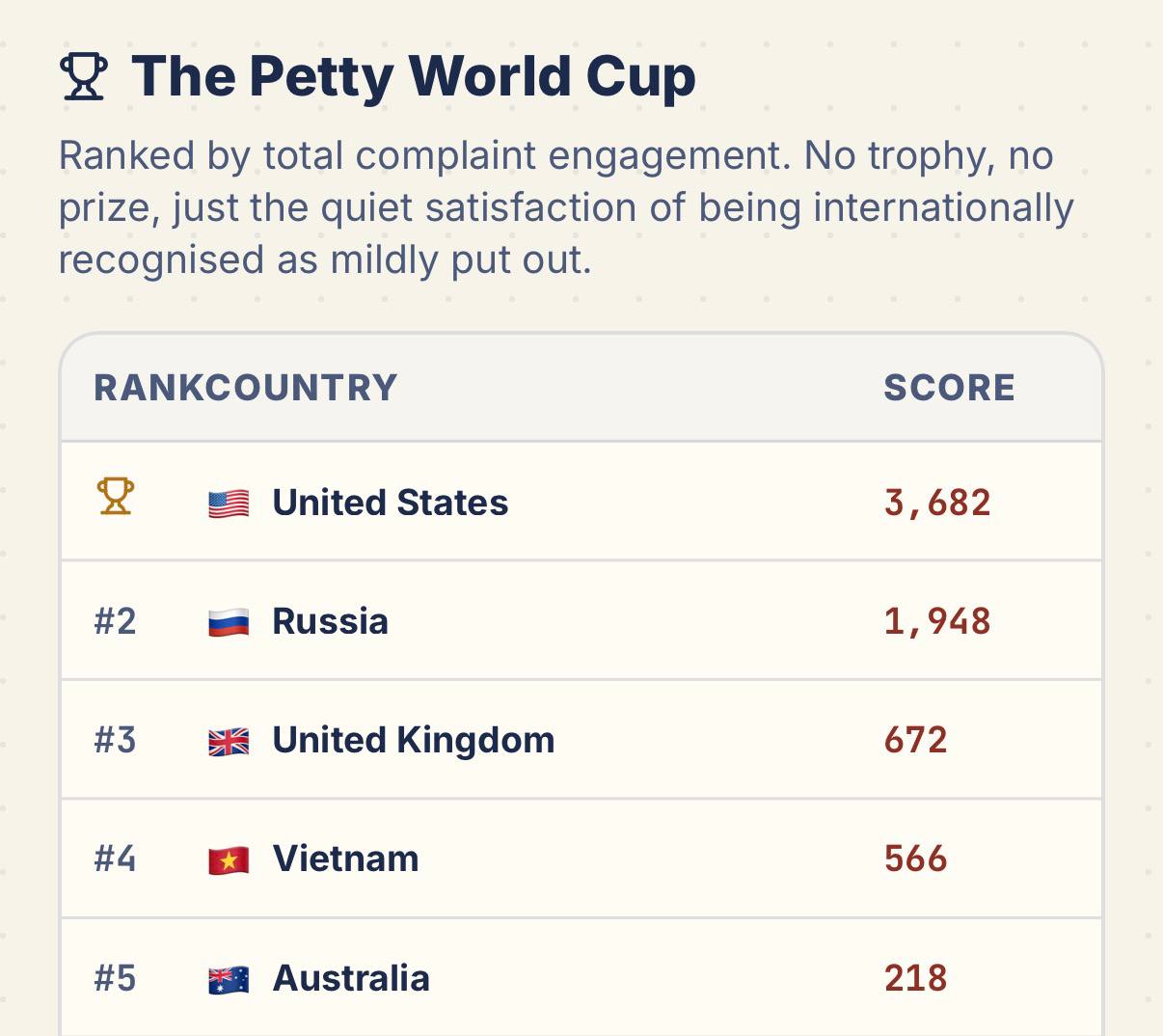The width and height of the screenshot is (1163, 1036).
Task: Click The Petty World Cup heading
Action: (414, 76)
